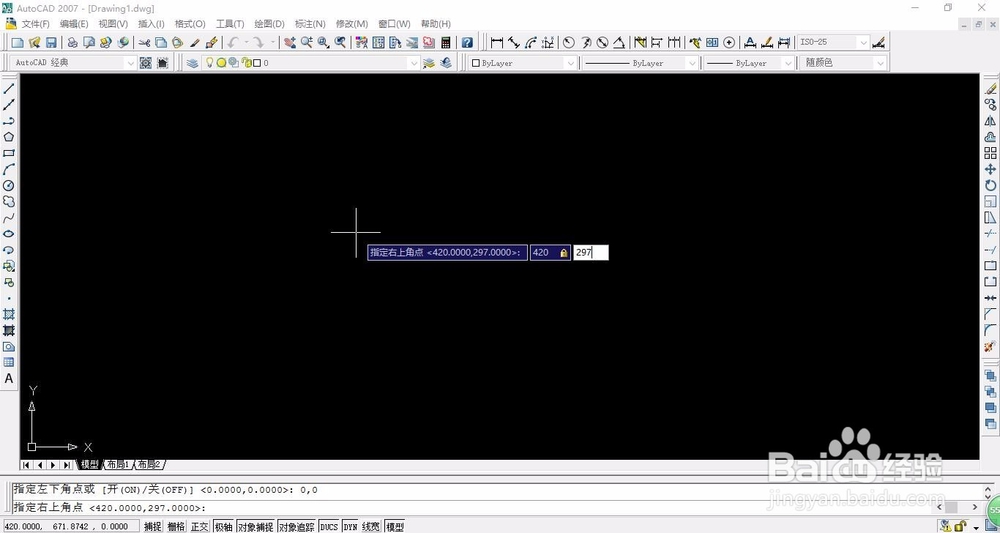This screenshot has height=533, width=1000.
Task: Select the Diameter dimension tool
Action: (602, 43)
